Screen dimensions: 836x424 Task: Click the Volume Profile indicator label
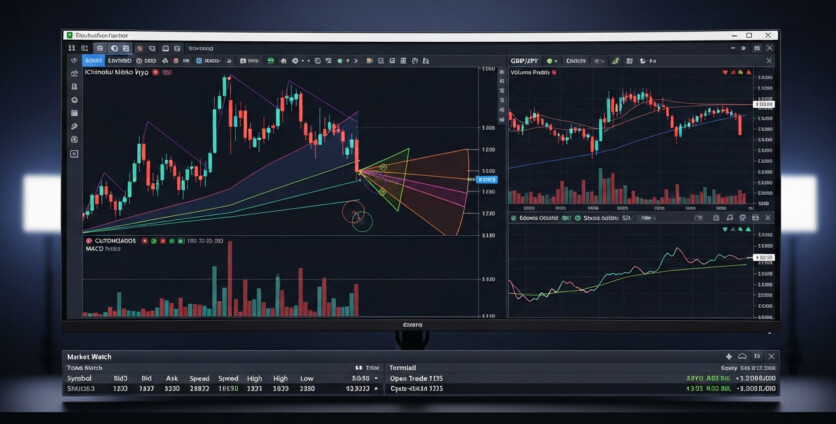pyautogui.click(x=530, y=73)
